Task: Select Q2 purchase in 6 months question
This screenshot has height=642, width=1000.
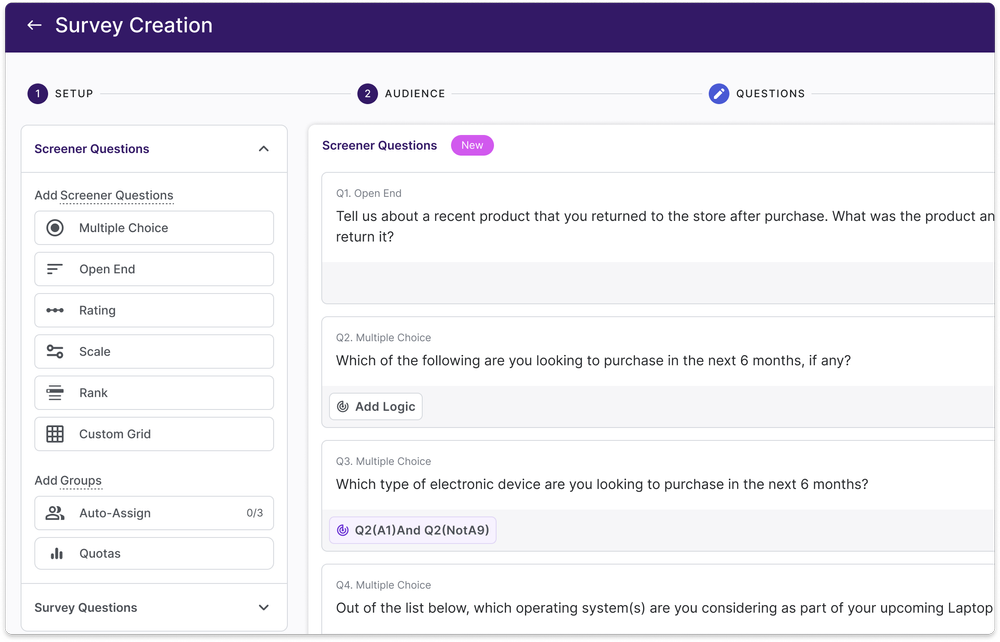Action: (593, 361)
